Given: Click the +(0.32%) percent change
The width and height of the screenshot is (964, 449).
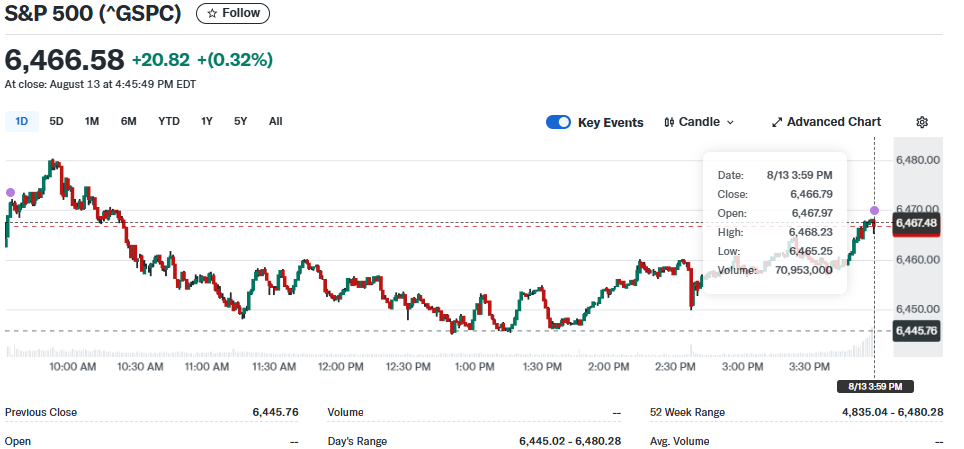Looking at the screenshot, I should pyautogui.click(x=235, y=60).
